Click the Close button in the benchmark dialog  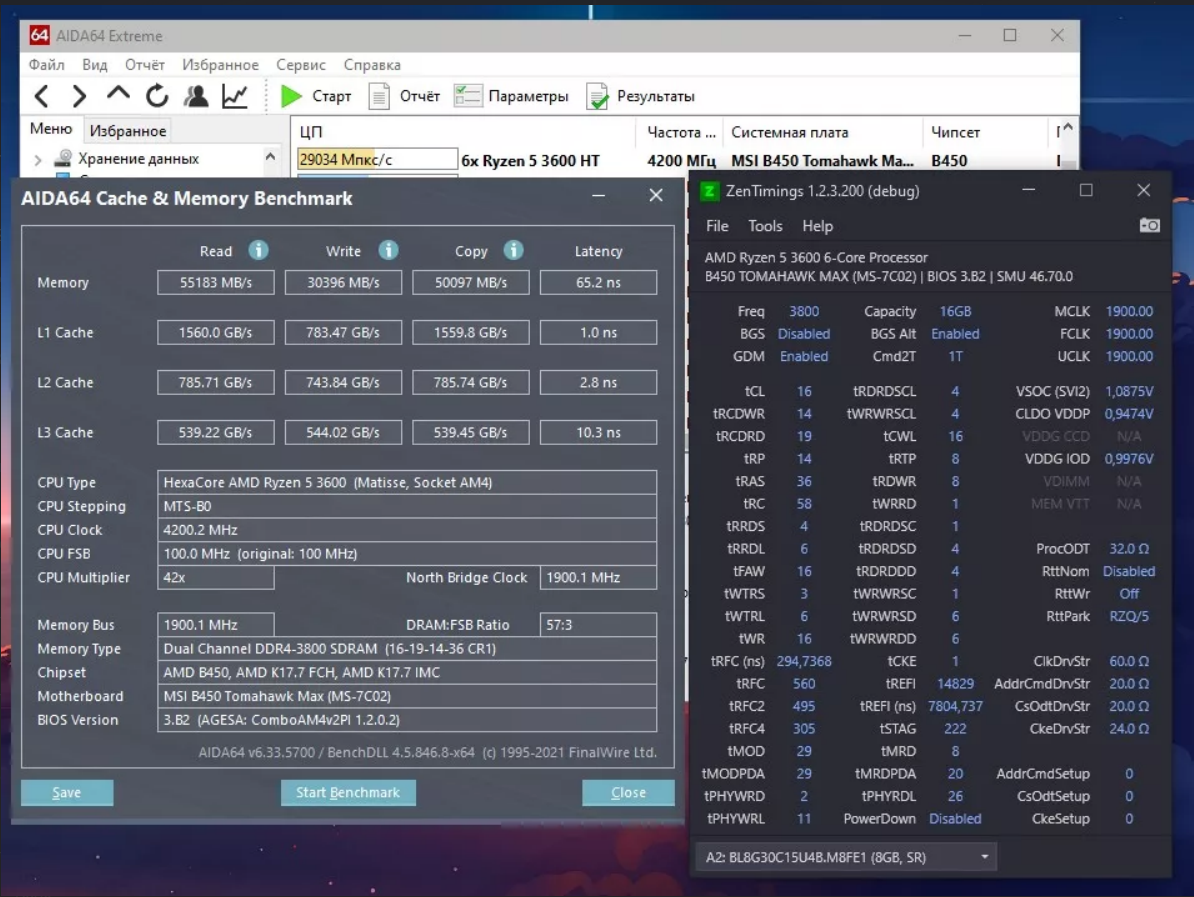[x=628, y=793]
